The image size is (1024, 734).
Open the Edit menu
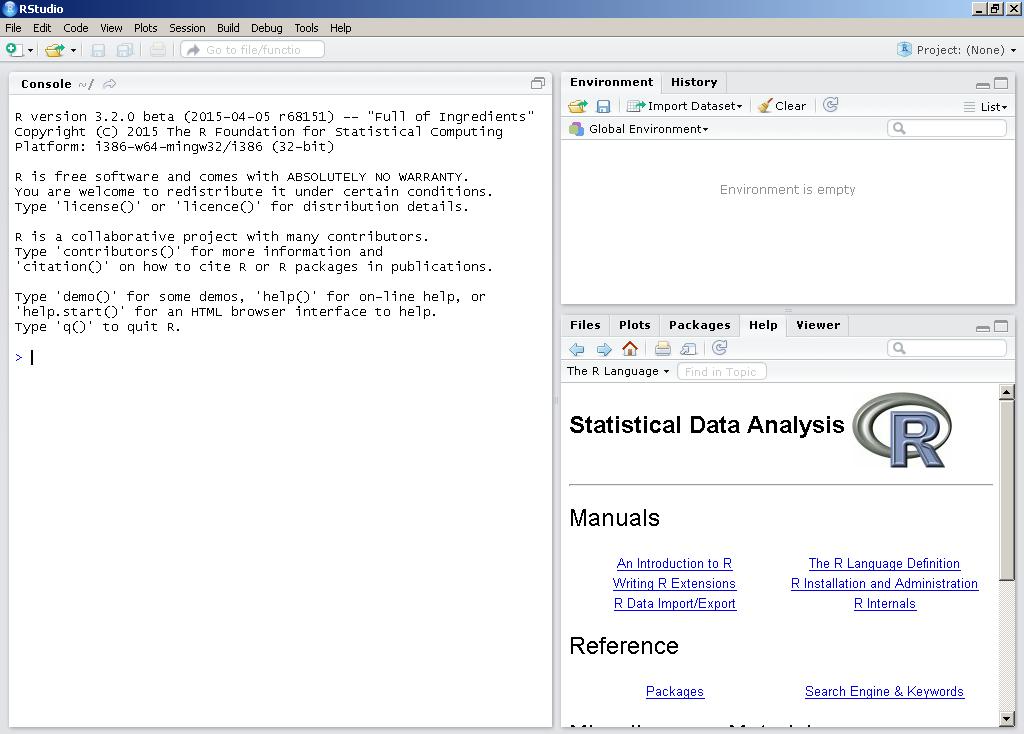42,28
